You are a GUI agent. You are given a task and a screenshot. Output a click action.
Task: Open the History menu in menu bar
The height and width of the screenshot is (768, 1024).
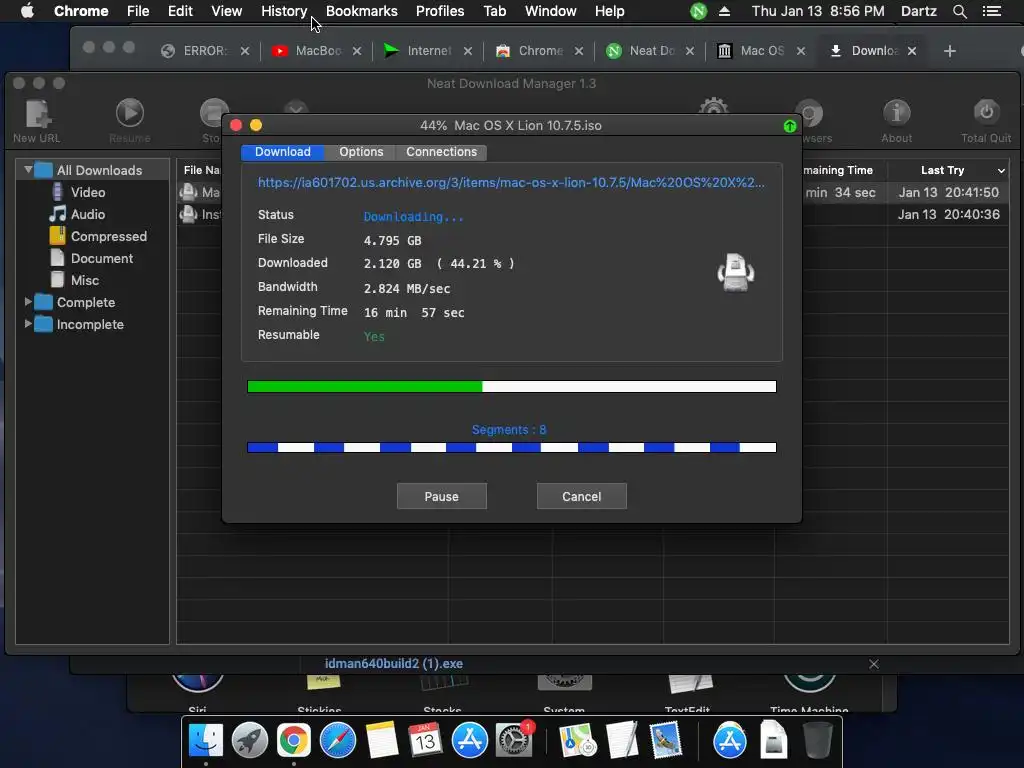click(284, 11)
